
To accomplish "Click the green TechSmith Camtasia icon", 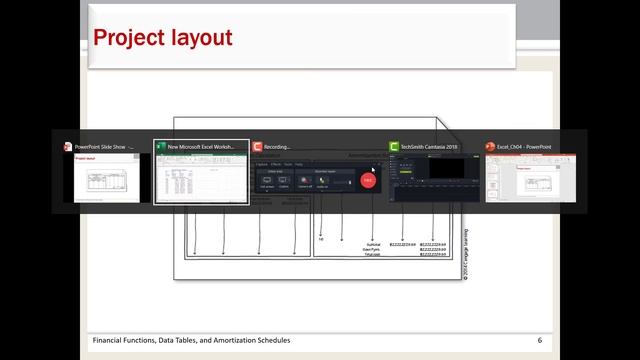I will 394,147.
